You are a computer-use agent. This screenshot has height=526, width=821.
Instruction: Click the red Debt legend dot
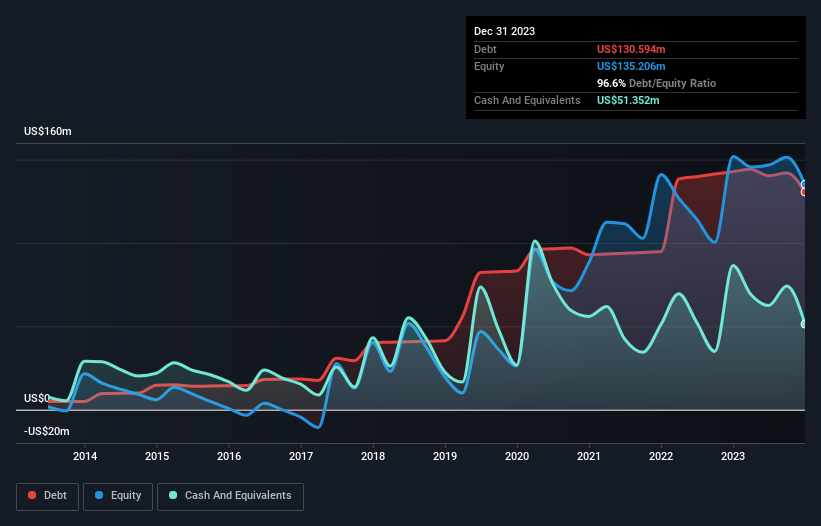pos(32,495)
